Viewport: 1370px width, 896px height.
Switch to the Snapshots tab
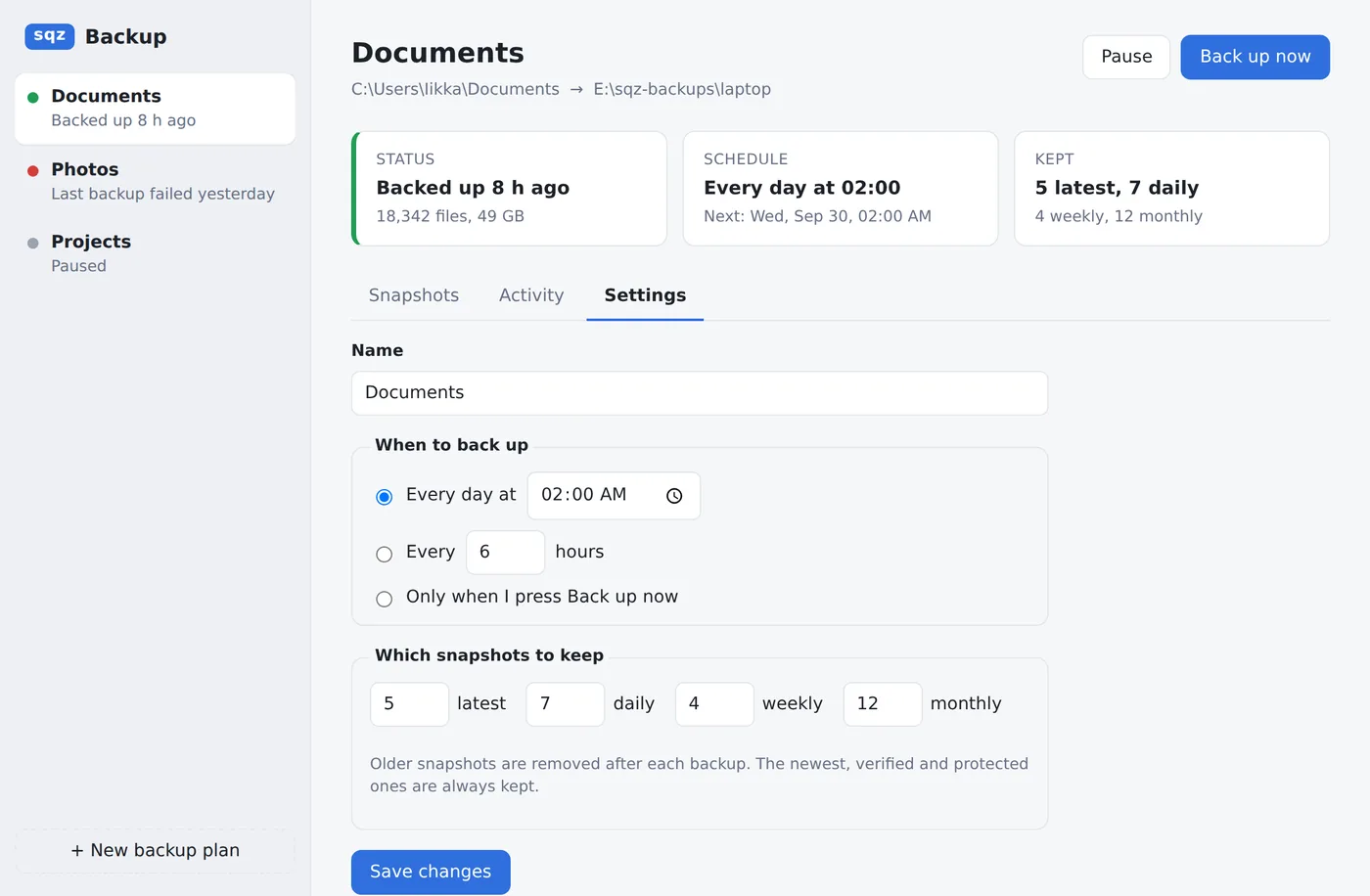coord(414,295)
